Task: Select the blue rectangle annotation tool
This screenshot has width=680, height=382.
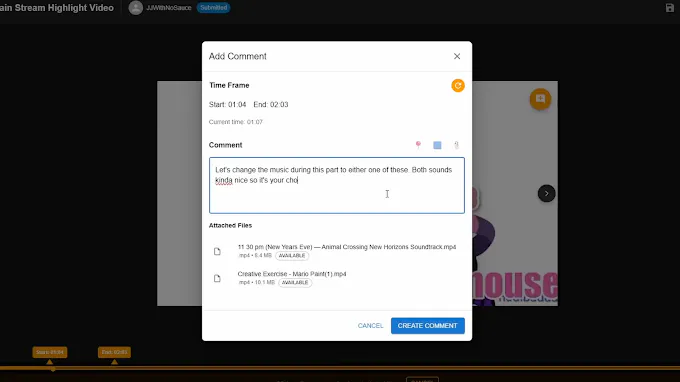Action: tap(437, 145)
